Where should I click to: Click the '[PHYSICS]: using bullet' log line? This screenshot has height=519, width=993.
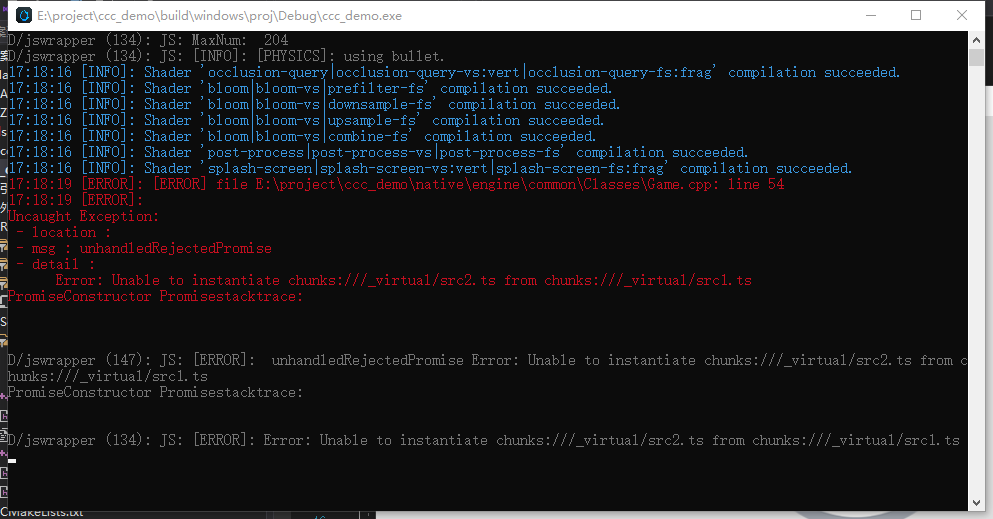point(226,56)
